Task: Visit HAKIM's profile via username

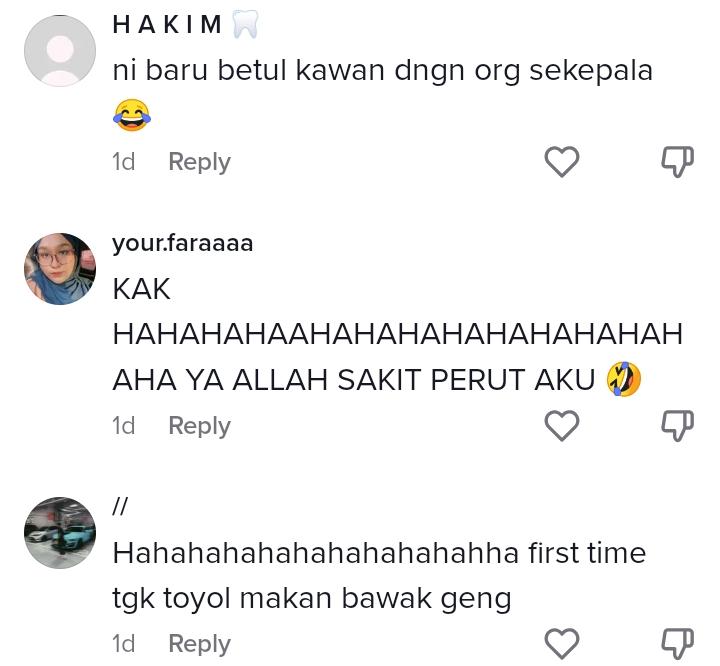Action: click(x=167, y=25)
